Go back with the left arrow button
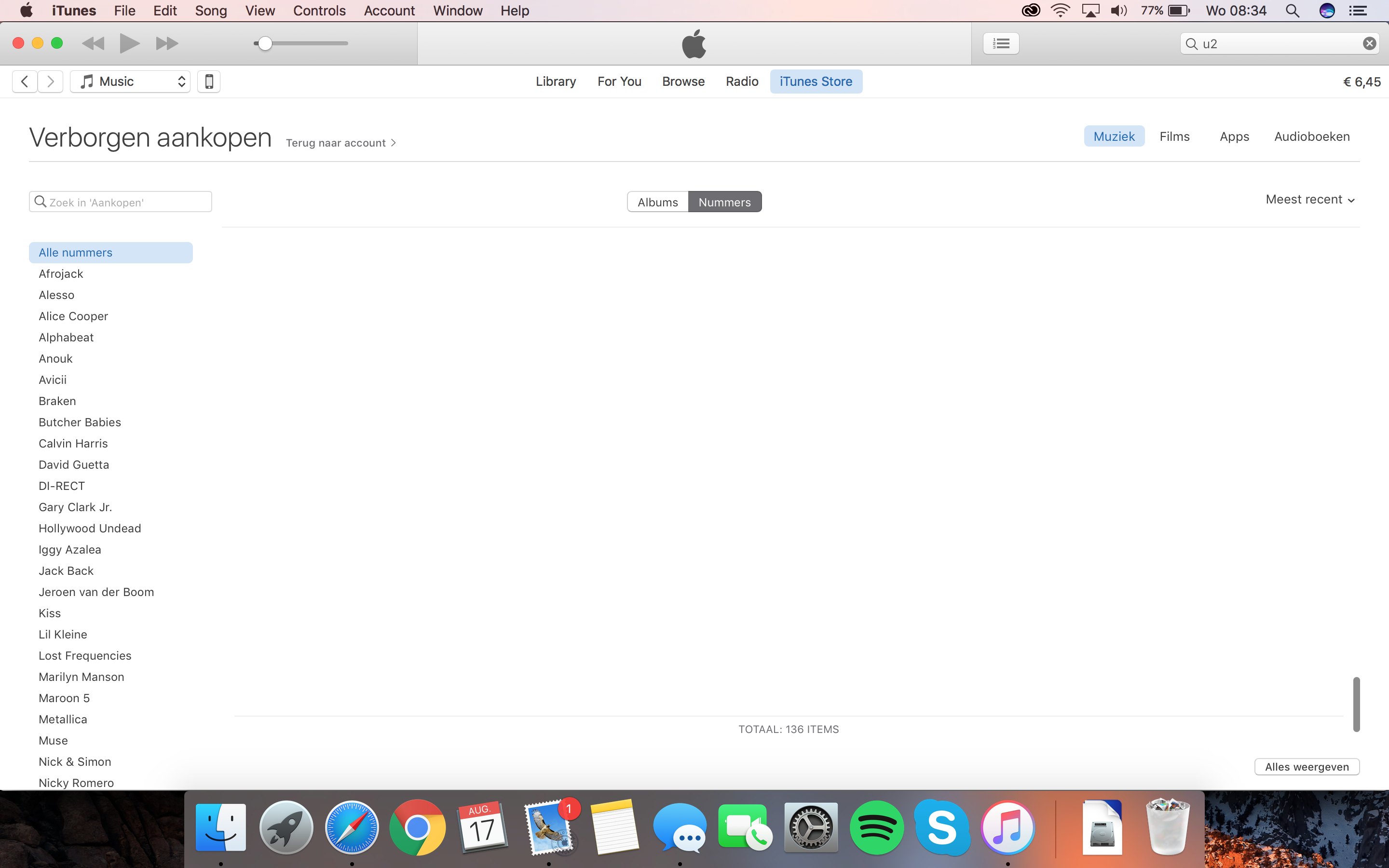Image resolution: width=1389 pixels, height=868 pixels. [25, 81]
